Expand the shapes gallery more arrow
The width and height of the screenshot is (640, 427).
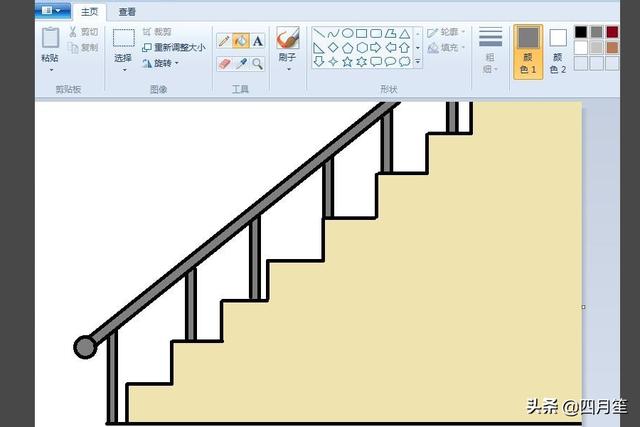coord(418,62)
